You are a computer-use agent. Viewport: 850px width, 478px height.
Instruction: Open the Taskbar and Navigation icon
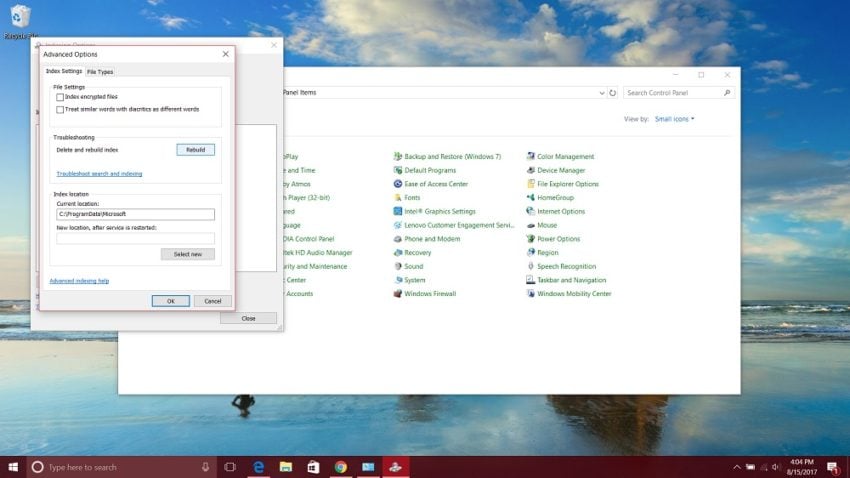(x=530, y=280)
